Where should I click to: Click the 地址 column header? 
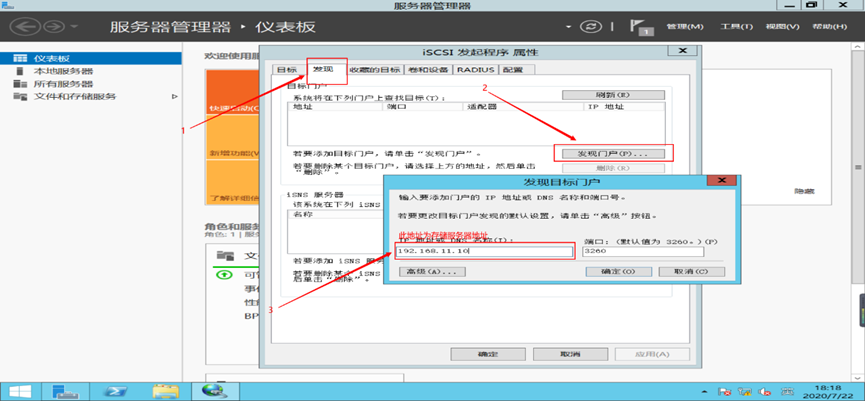(x=335, y=106)
